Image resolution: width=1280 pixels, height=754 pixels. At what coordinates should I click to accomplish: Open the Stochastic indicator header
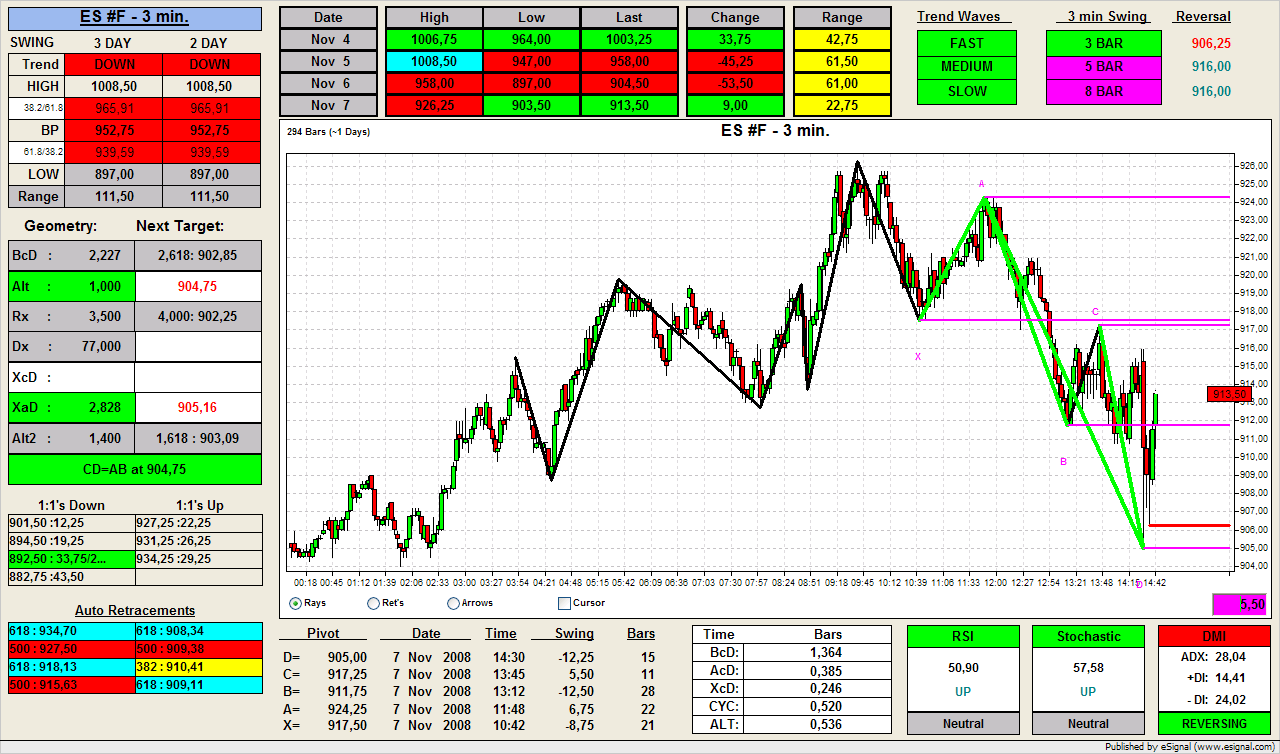click(1088, 636)
